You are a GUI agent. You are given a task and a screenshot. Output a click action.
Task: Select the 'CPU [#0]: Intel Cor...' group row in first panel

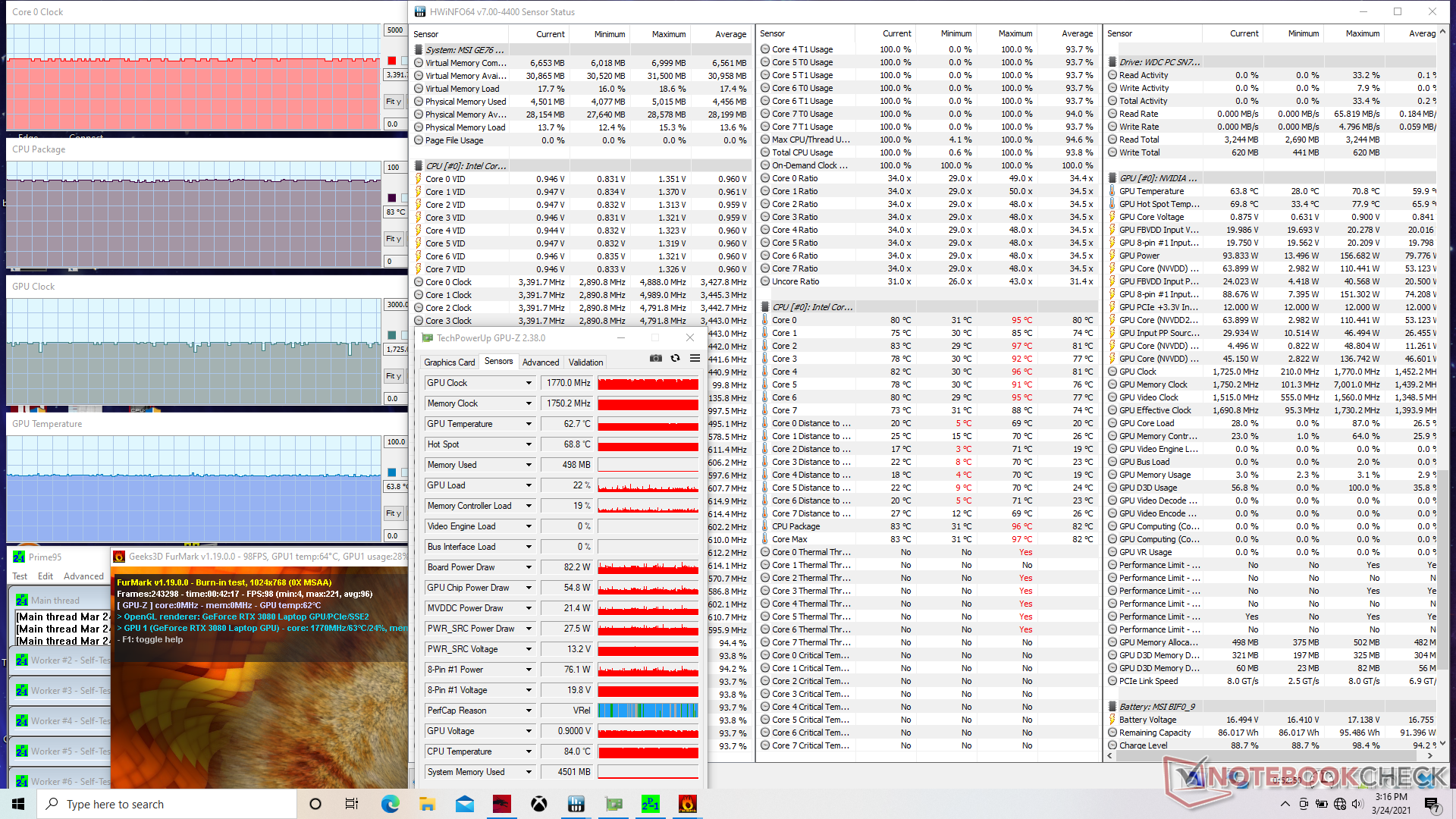[x=582, y=166]
